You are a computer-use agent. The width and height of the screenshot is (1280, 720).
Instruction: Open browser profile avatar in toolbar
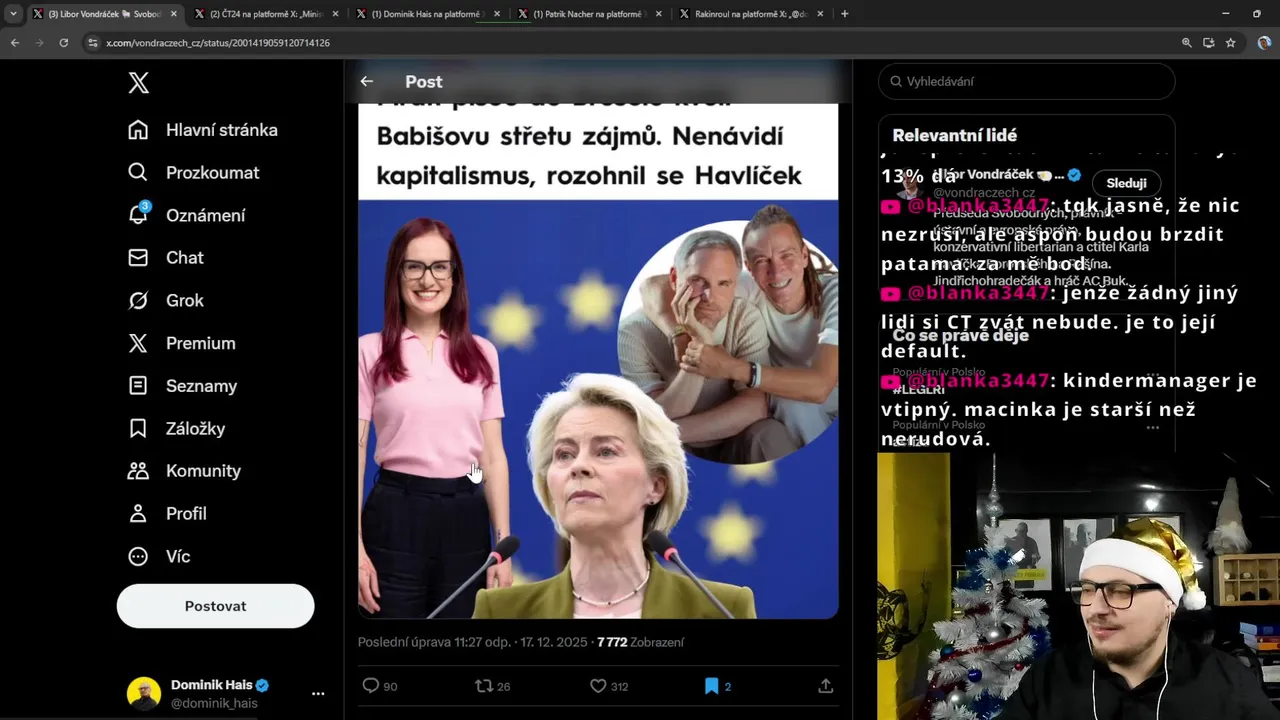pos(1264,43)
